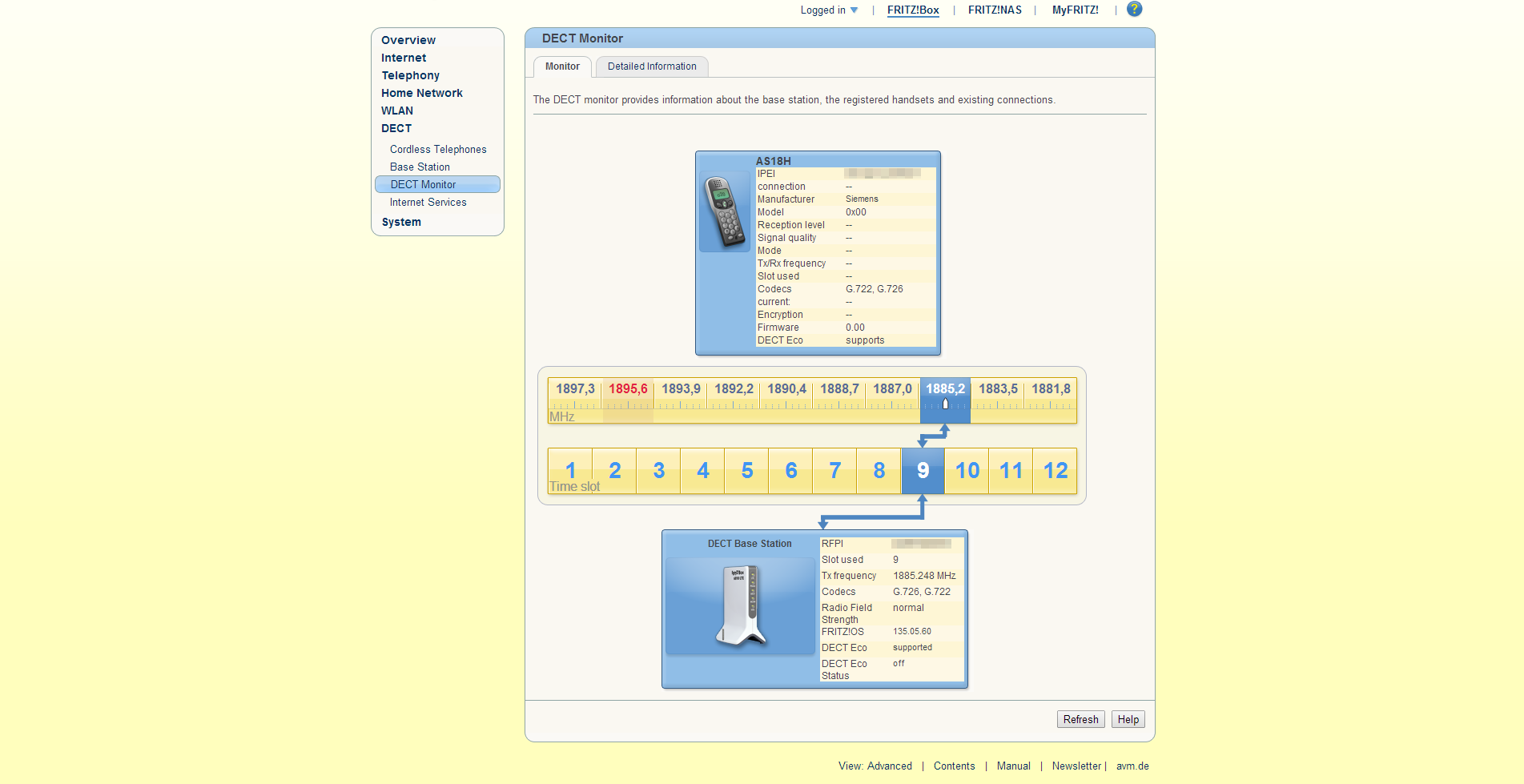
Task: Select the 1887,0 MHz frequency cell
Action: click(x=892, y=400)
